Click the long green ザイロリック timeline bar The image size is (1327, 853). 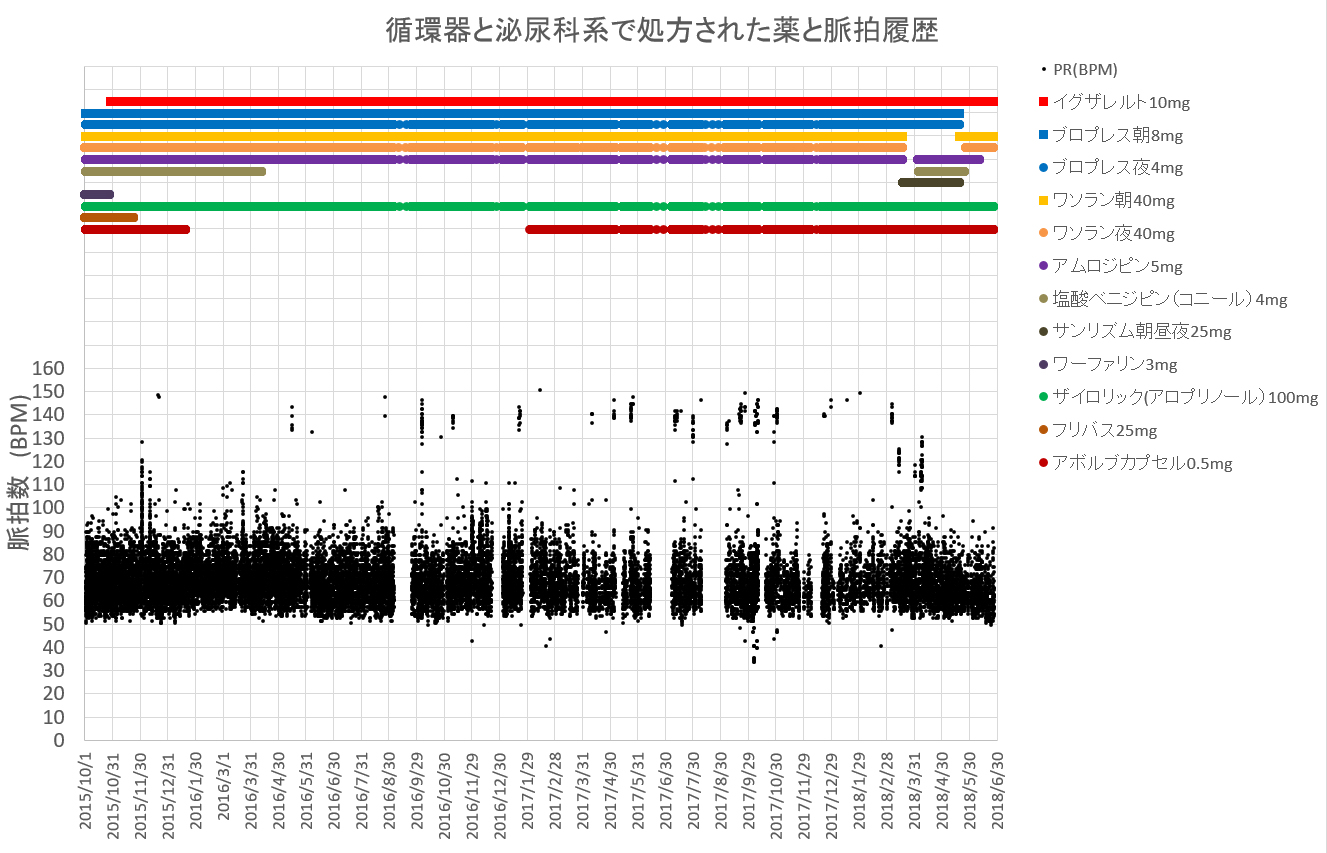pyautogui.click(x=540, y=206)
